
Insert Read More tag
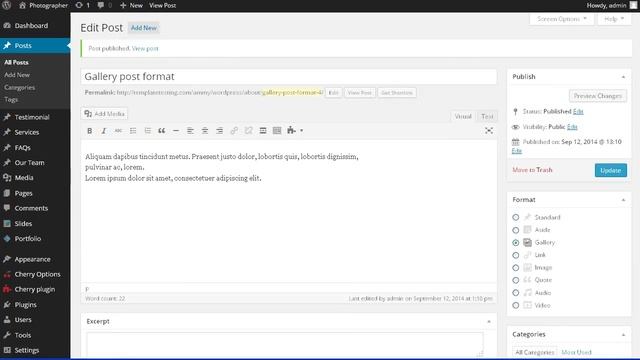pos(263,131)
